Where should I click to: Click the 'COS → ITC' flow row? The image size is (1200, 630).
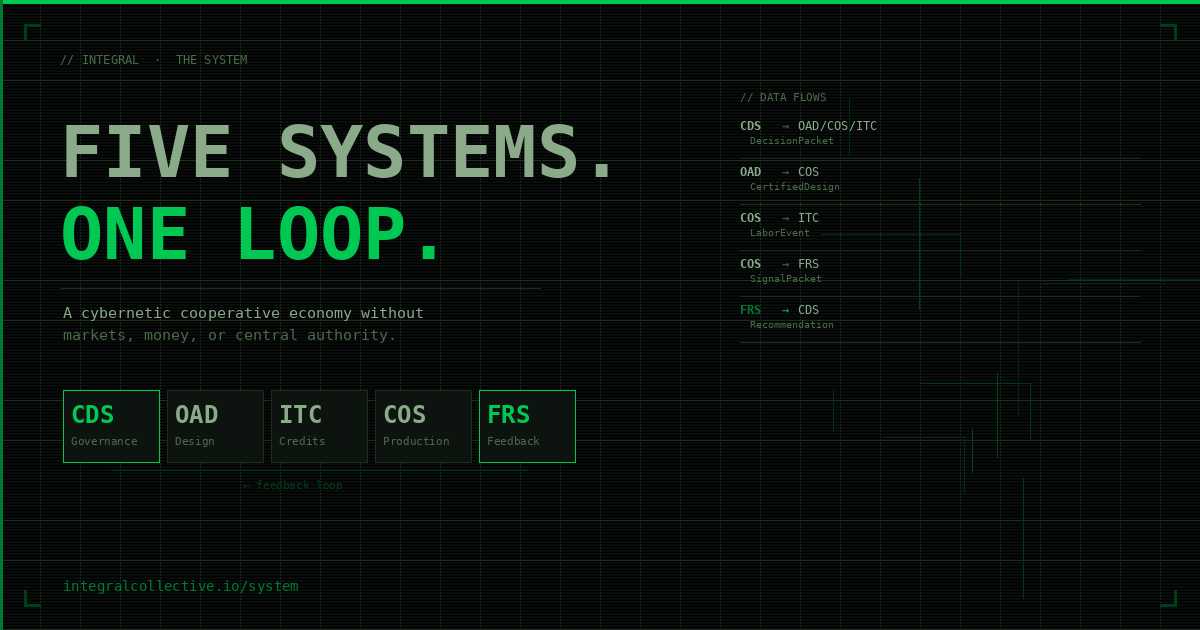pos(779,218)
